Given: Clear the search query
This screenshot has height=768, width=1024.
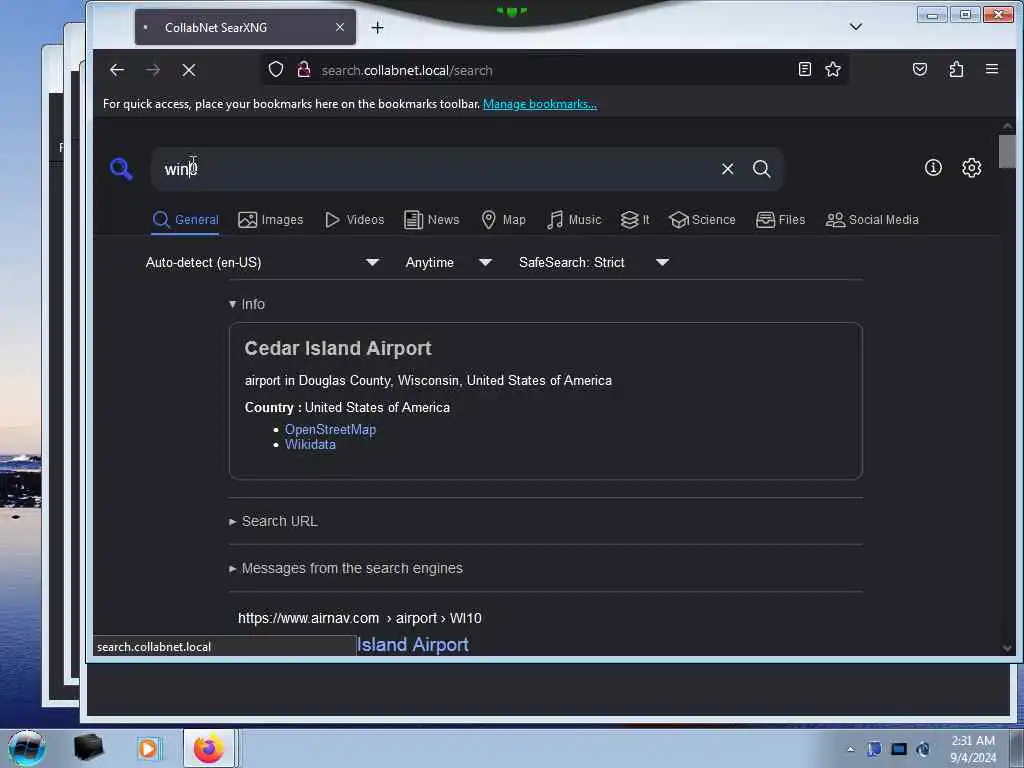Looking at the screenshot, I should pyautogui.click(x=728, y=169).
